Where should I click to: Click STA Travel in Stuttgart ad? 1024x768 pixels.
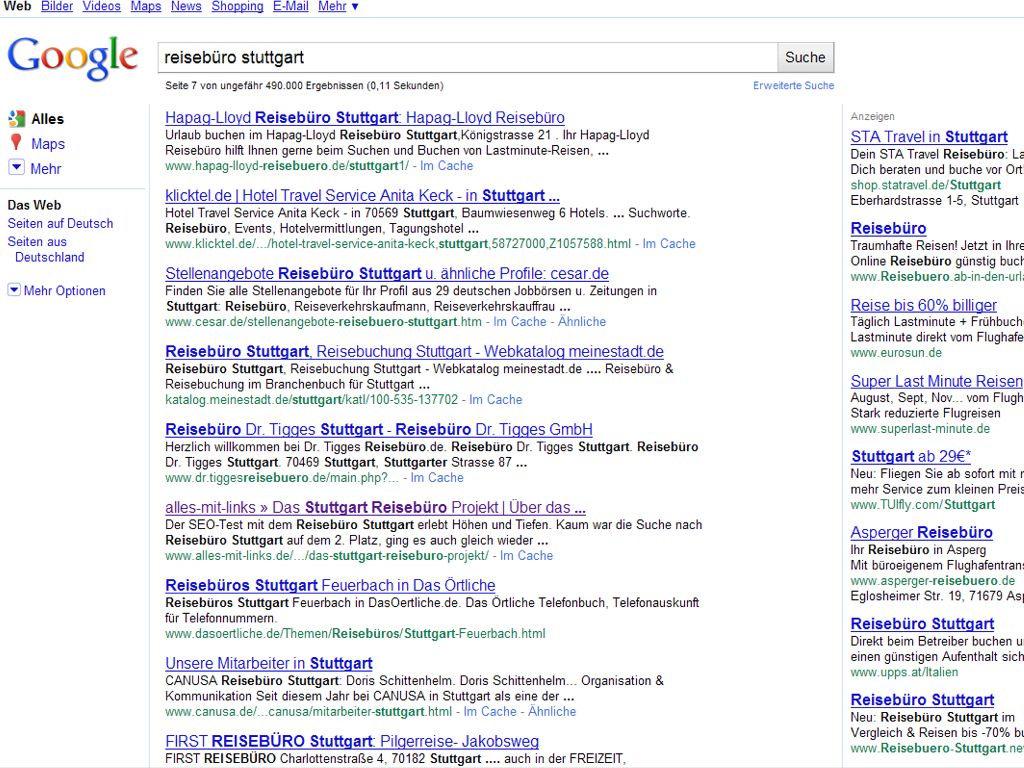[x=928, y=137]
